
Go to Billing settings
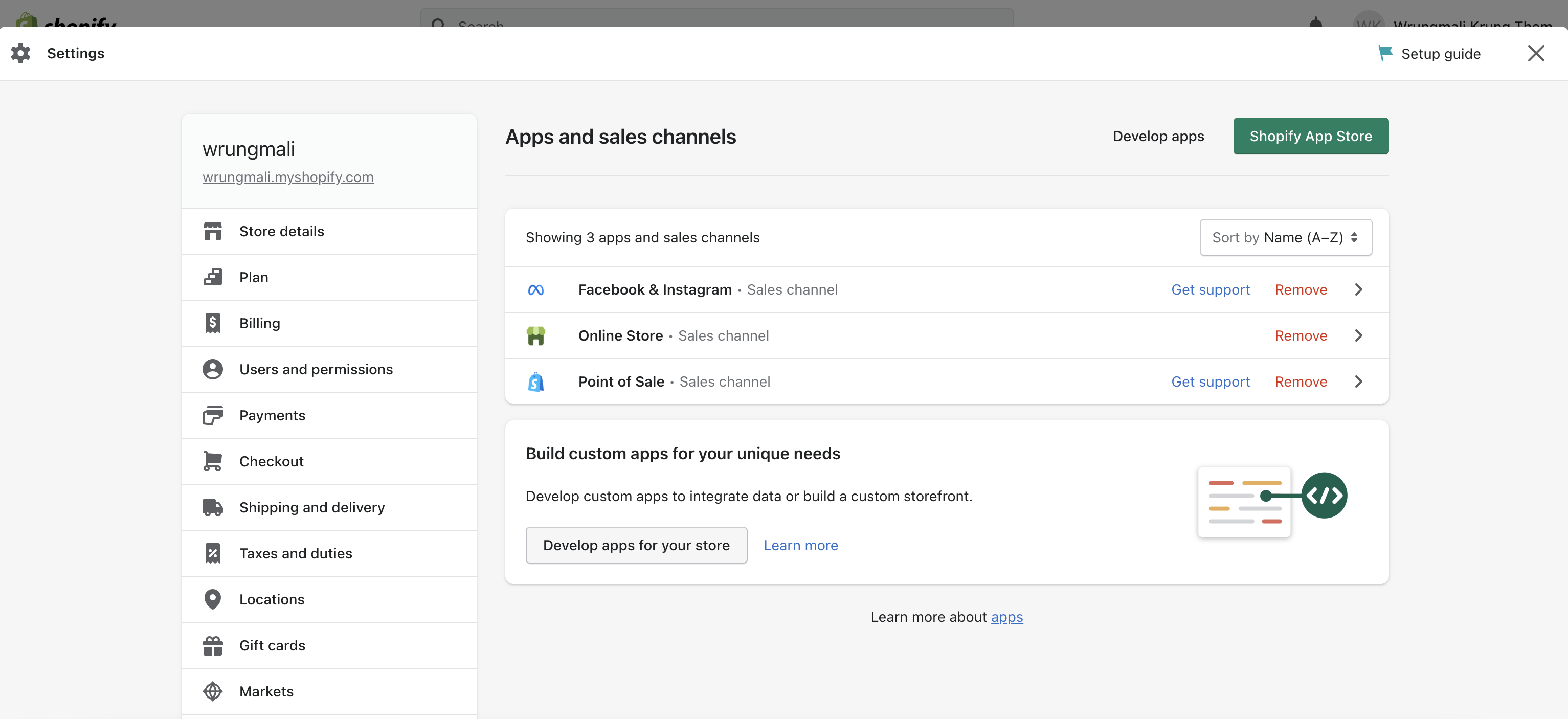(x=329, y=323)
